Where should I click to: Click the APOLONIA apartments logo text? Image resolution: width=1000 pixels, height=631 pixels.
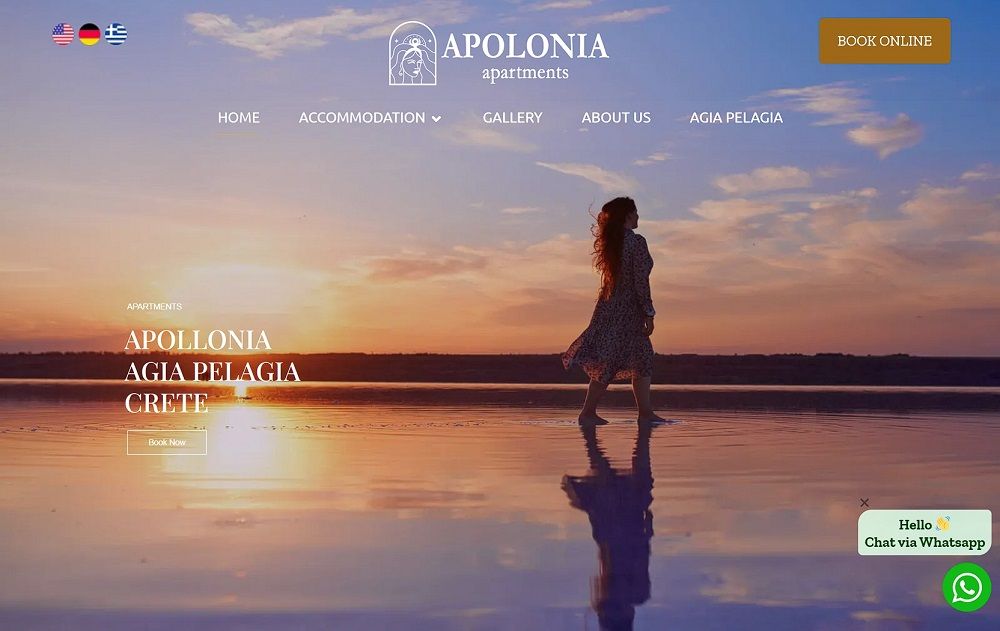[526, 56]
